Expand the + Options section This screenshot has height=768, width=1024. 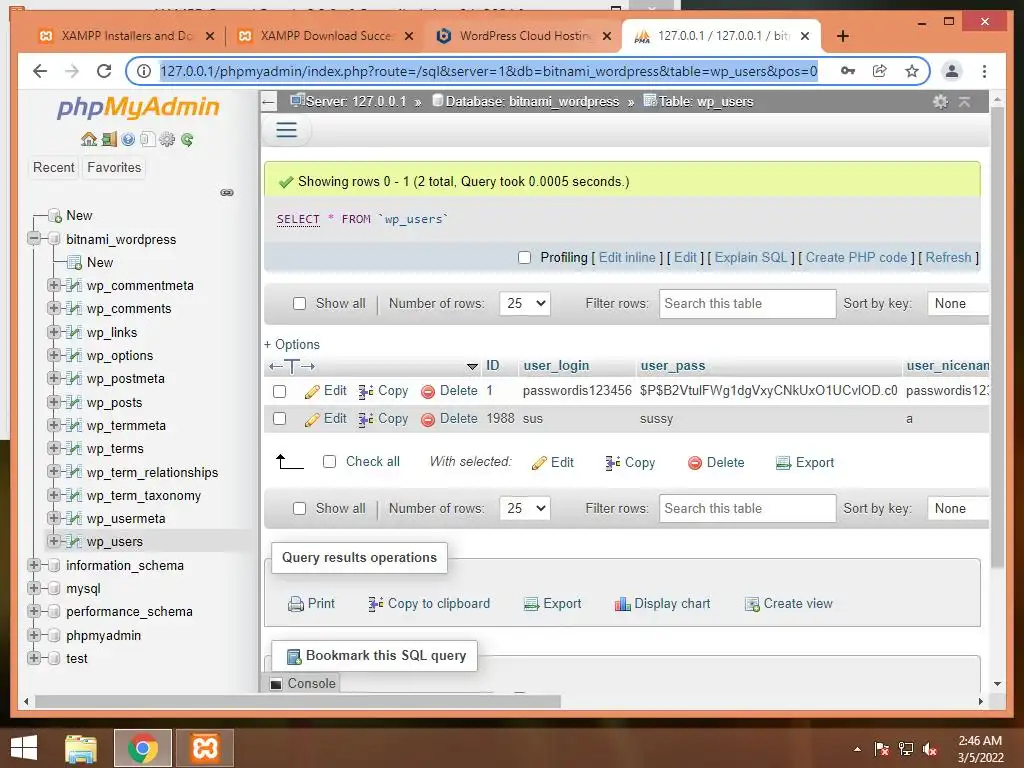click(x=292, y=344)
